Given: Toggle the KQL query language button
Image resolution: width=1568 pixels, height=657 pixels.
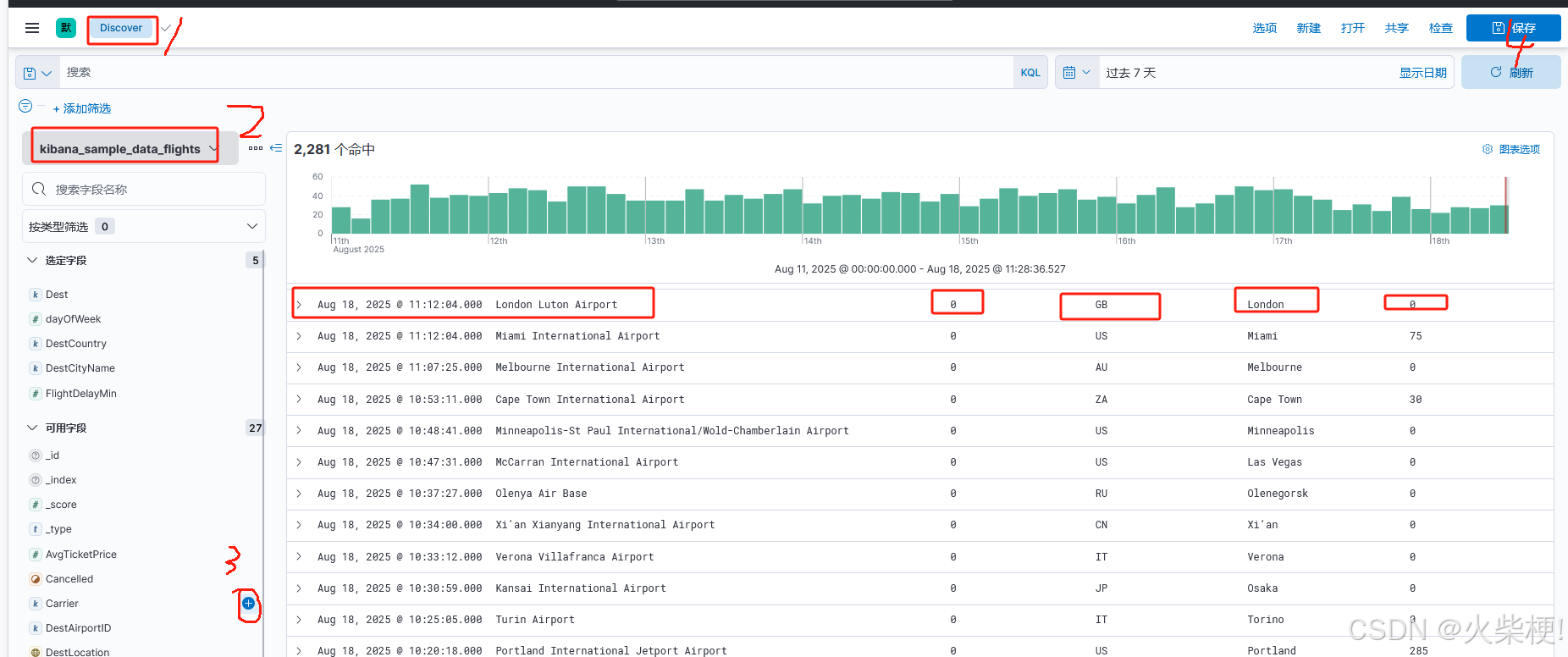Looking at the screenshot, I should click(x=1030, y=73).
